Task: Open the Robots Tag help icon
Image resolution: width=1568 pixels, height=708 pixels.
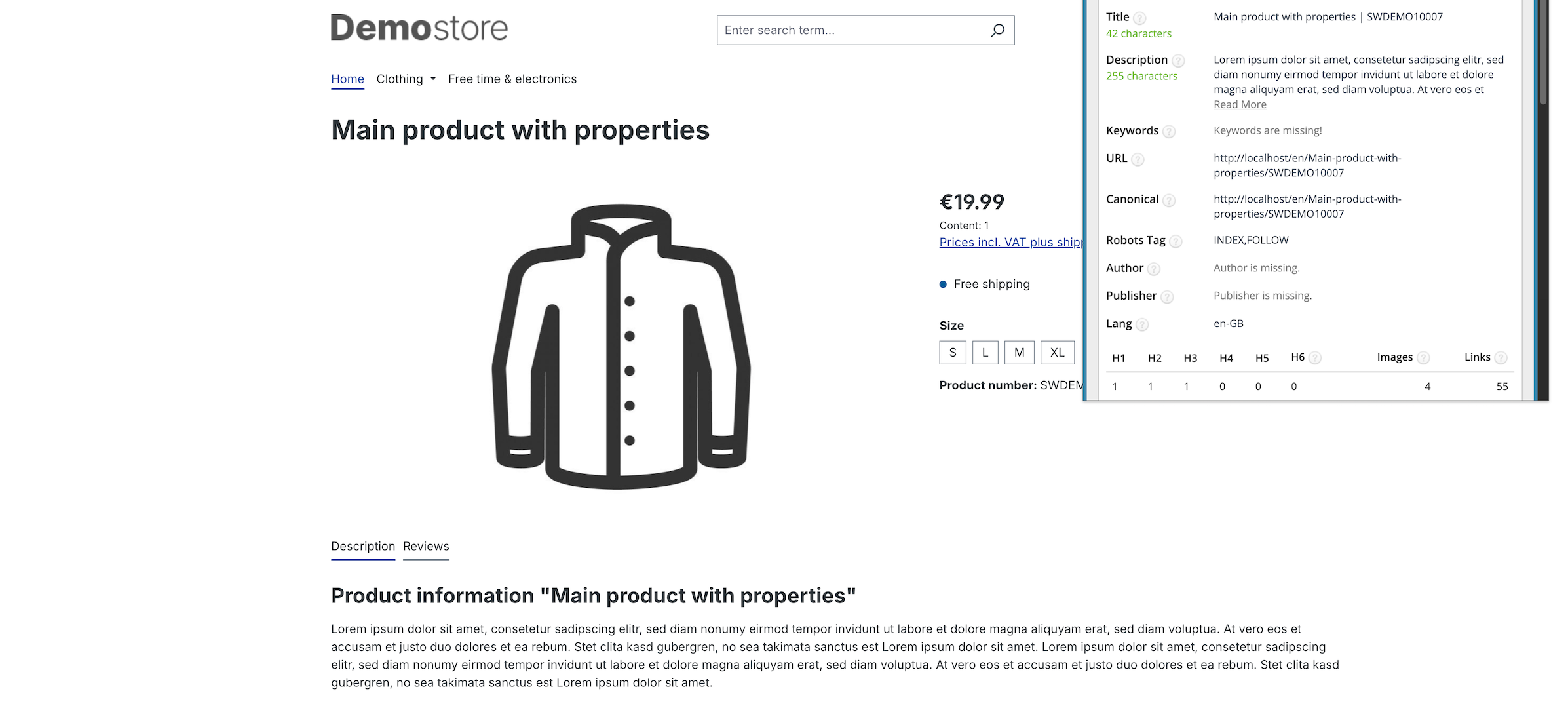Action: click(1176, 242)
